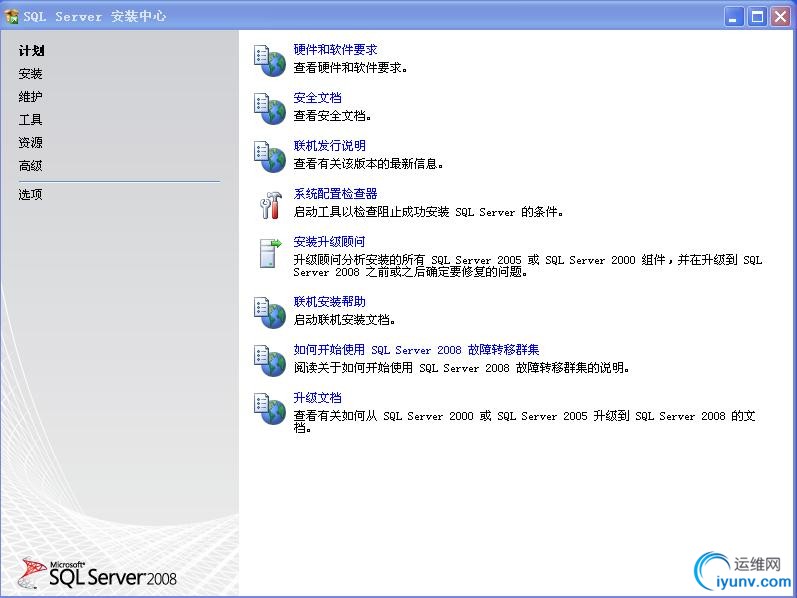Viewport: 797px width, 598px height.
Task: Launch the 系统配置检查器 link
Action: [335, 193]
